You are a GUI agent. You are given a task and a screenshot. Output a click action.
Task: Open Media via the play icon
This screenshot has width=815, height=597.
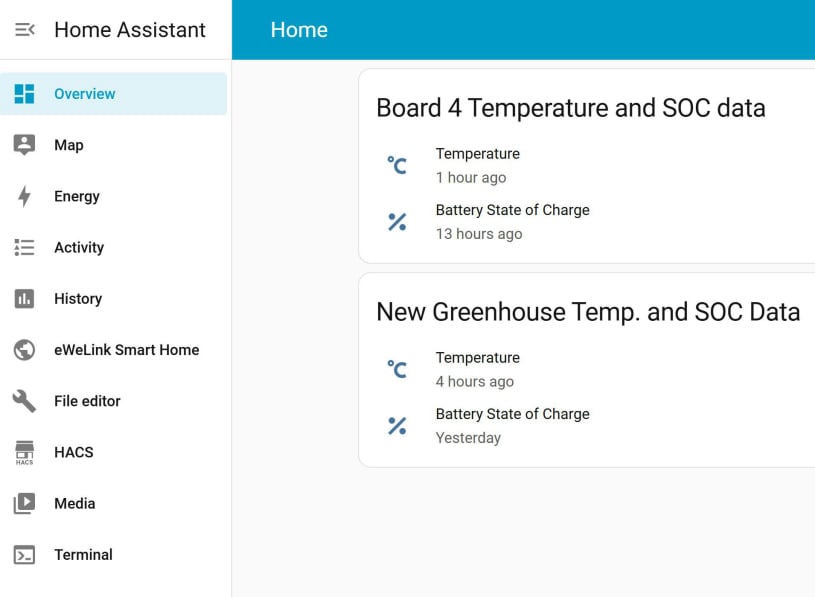(x=24, y=503)
